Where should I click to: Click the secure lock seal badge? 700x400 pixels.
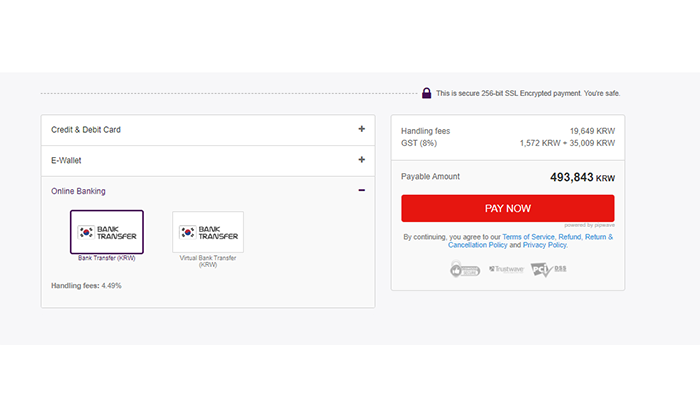click(x=464, y=269)
